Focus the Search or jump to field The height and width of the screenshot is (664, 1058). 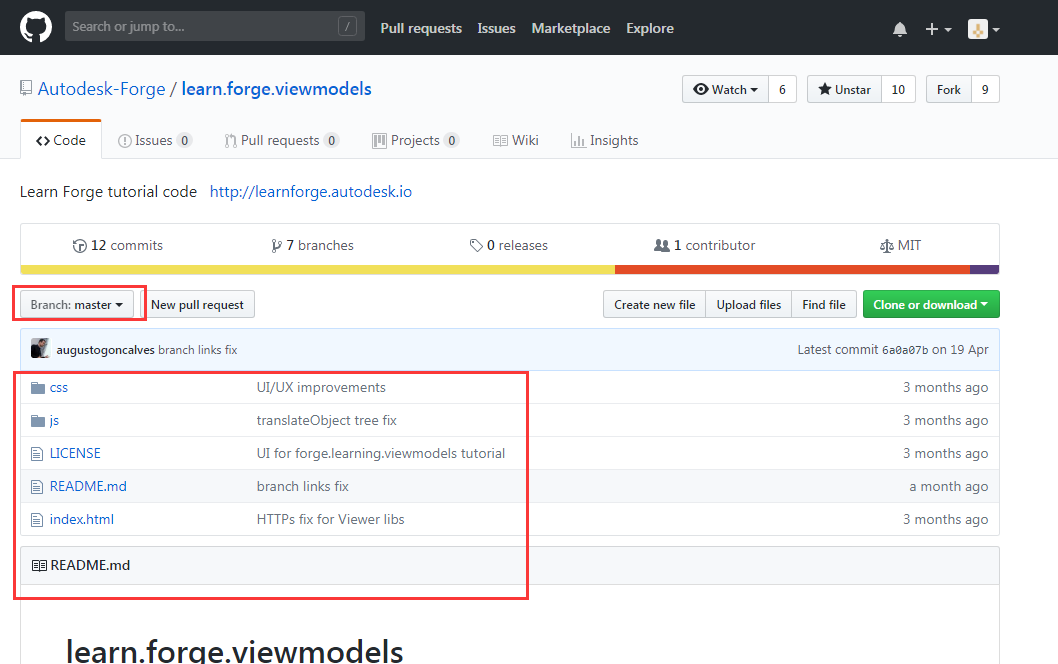pos(215,26)
